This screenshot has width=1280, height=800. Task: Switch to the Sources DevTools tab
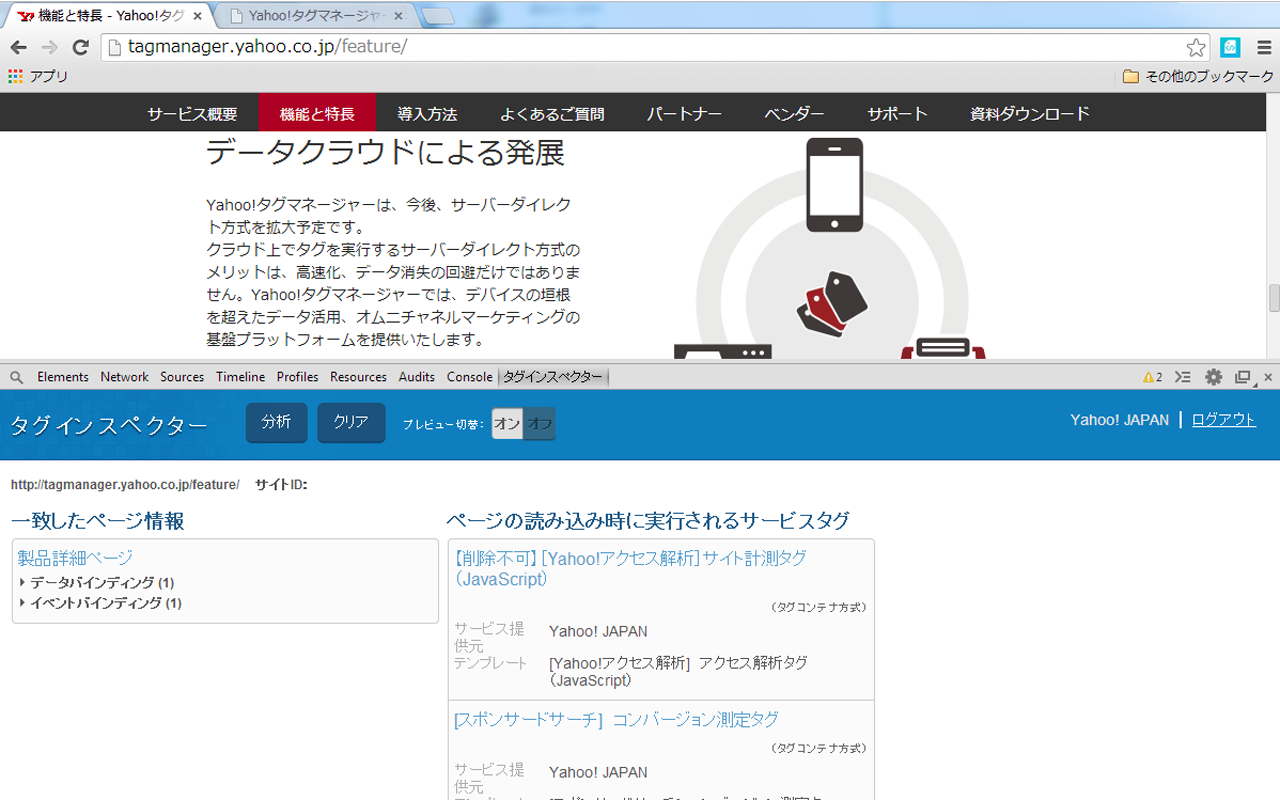(182, 377)
